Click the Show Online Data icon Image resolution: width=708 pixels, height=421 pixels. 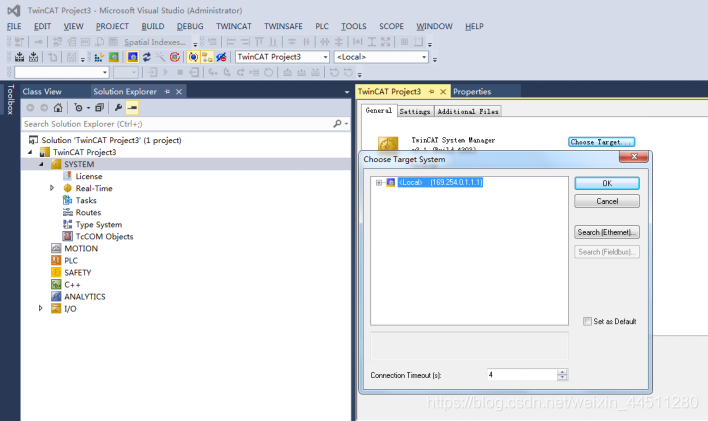[x=193, y=57]
